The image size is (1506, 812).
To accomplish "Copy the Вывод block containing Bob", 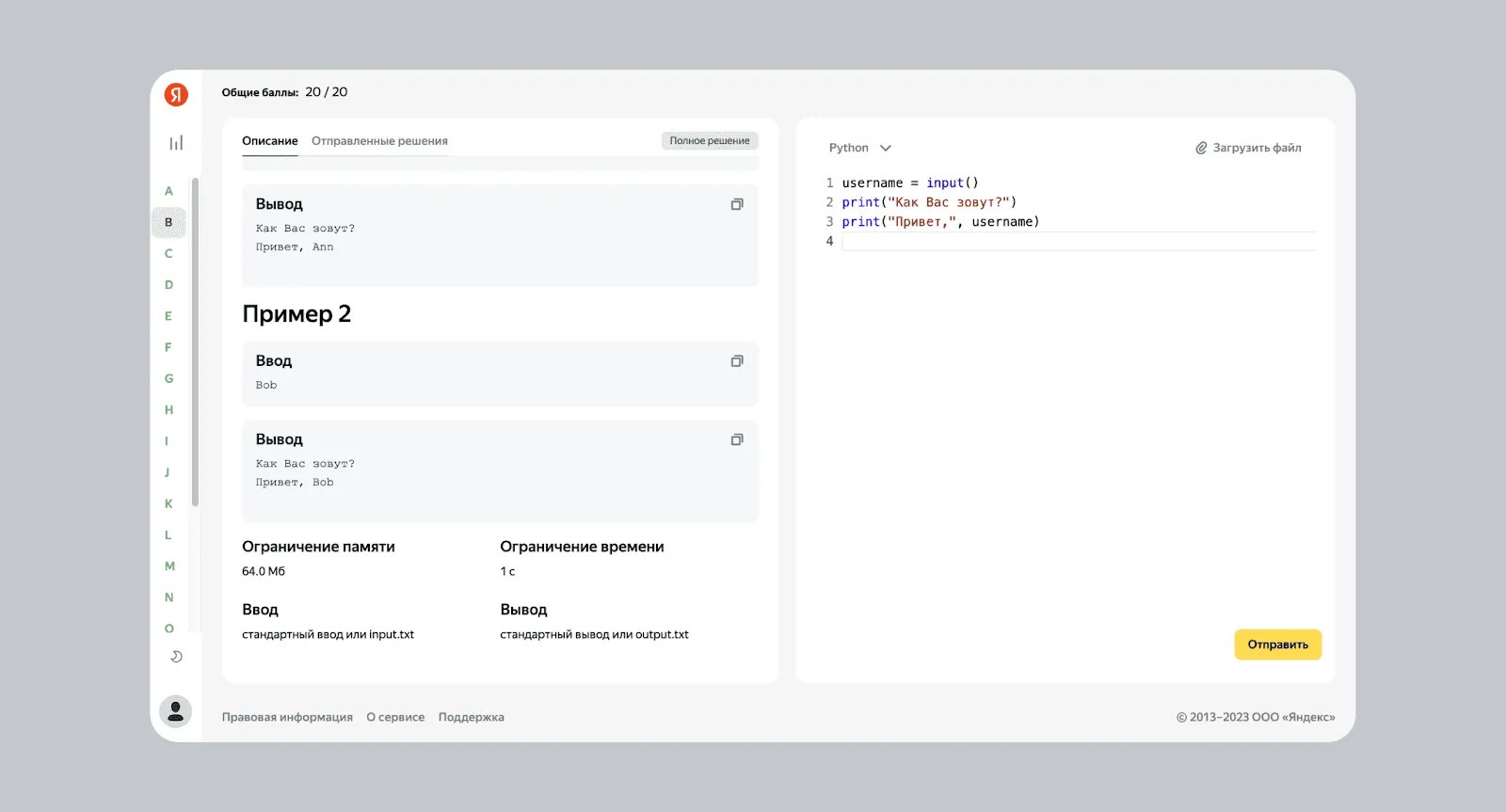I will pos(737,439).
